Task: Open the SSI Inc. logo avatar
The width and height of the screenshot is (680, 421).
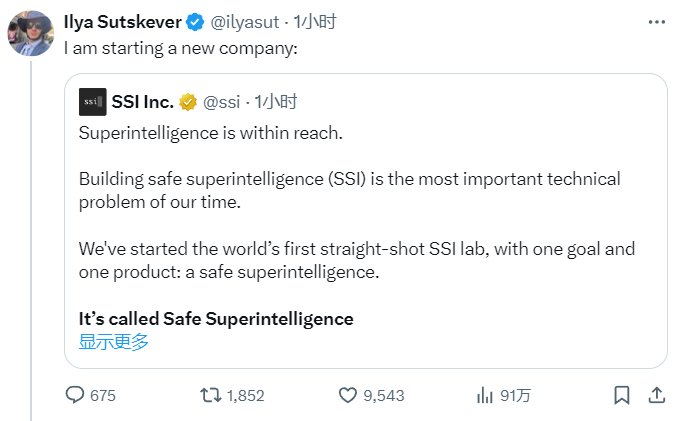Action: (93, 101)
